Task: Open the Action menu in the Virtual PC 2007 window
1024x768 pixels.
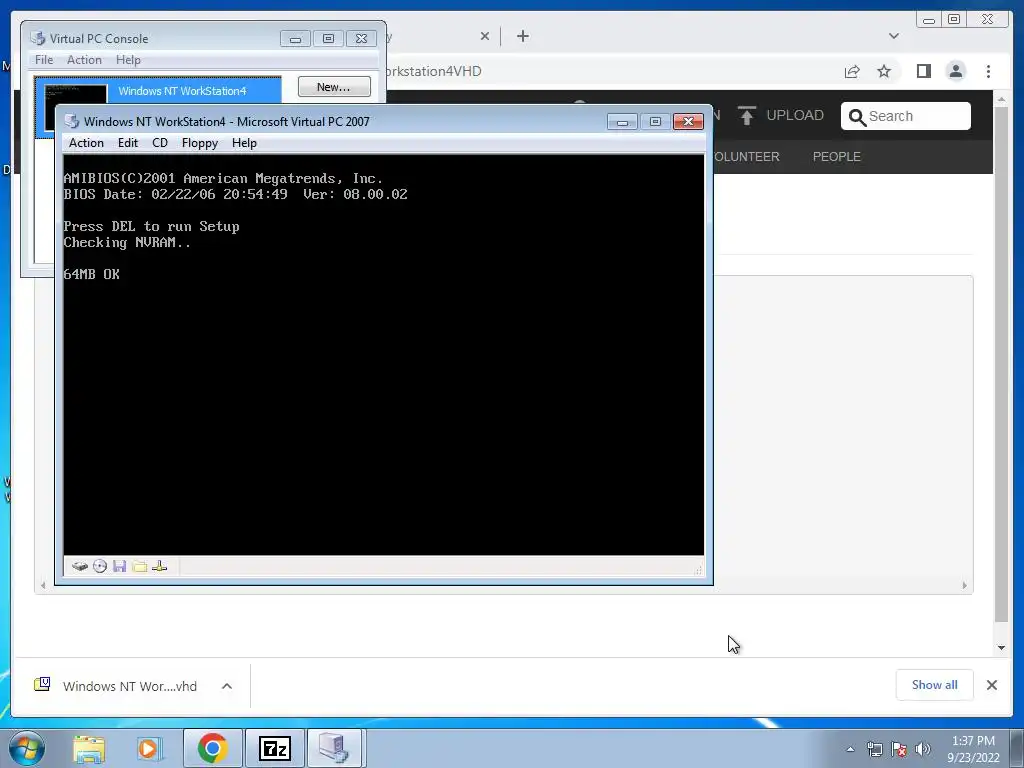Action: click(x=86, y=143)
